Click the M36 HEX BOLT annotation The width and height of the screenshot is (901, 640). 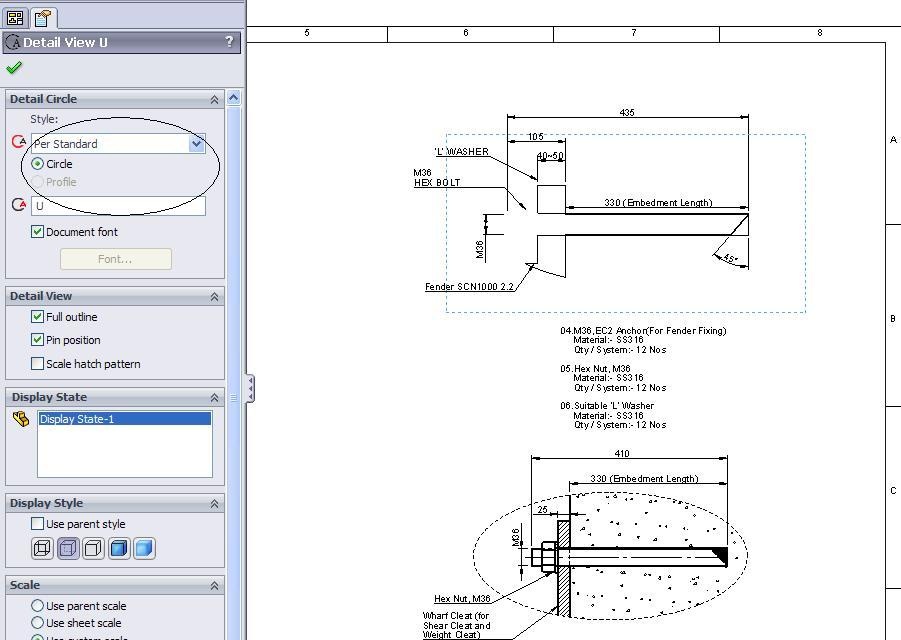click(x=437, y=178)
